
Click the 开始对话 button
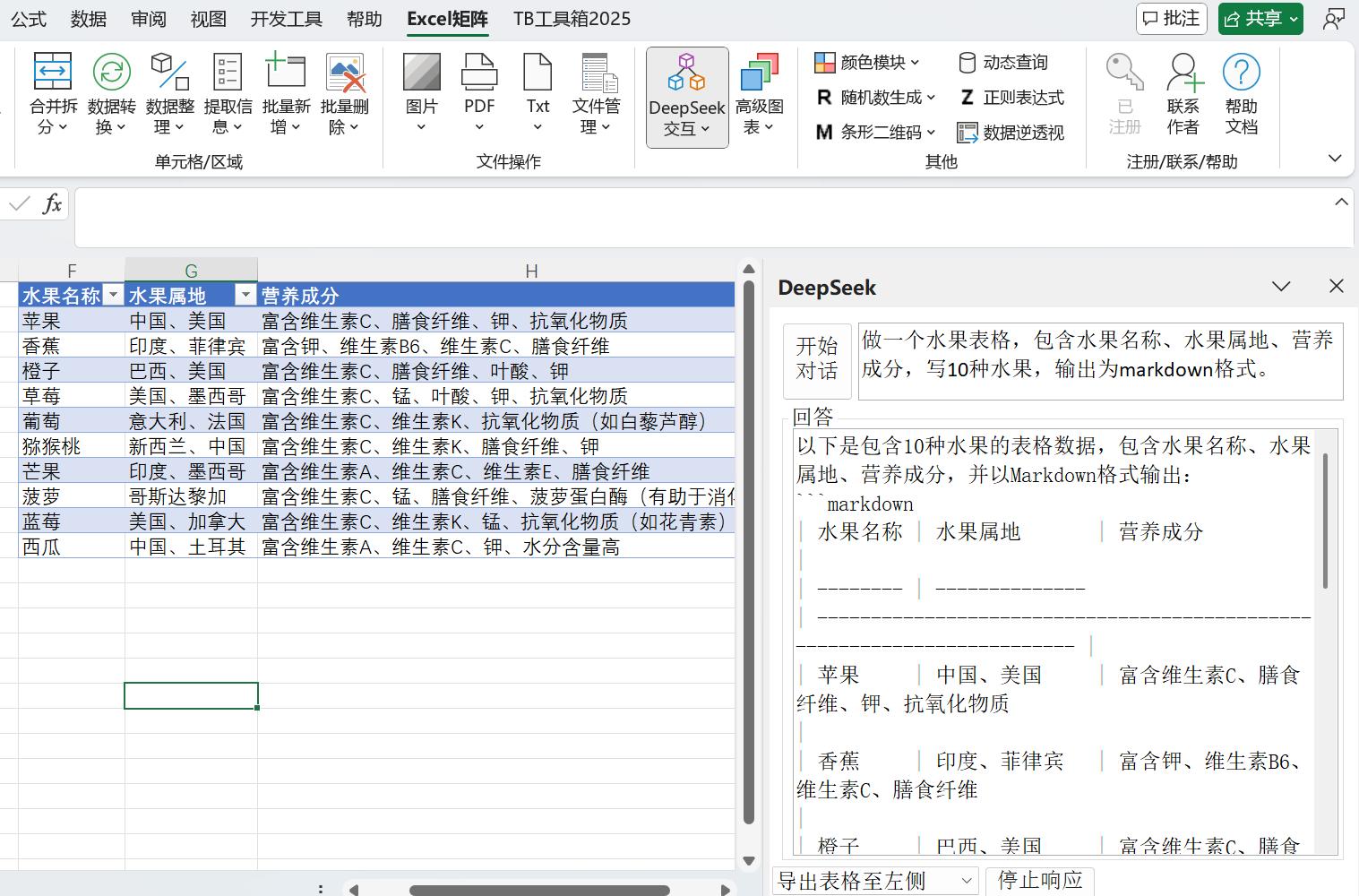click(x=816, y=359)
